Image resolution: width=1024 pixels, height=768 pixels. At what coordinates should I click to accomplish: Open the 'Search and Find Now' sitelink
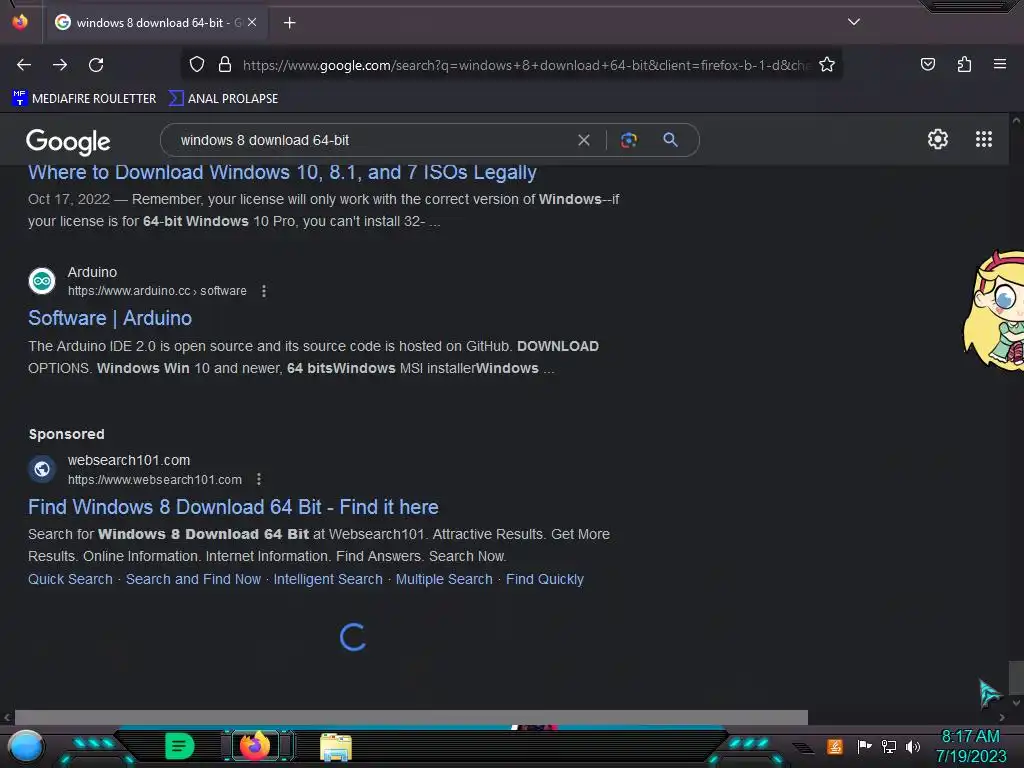tap(193, 579)
